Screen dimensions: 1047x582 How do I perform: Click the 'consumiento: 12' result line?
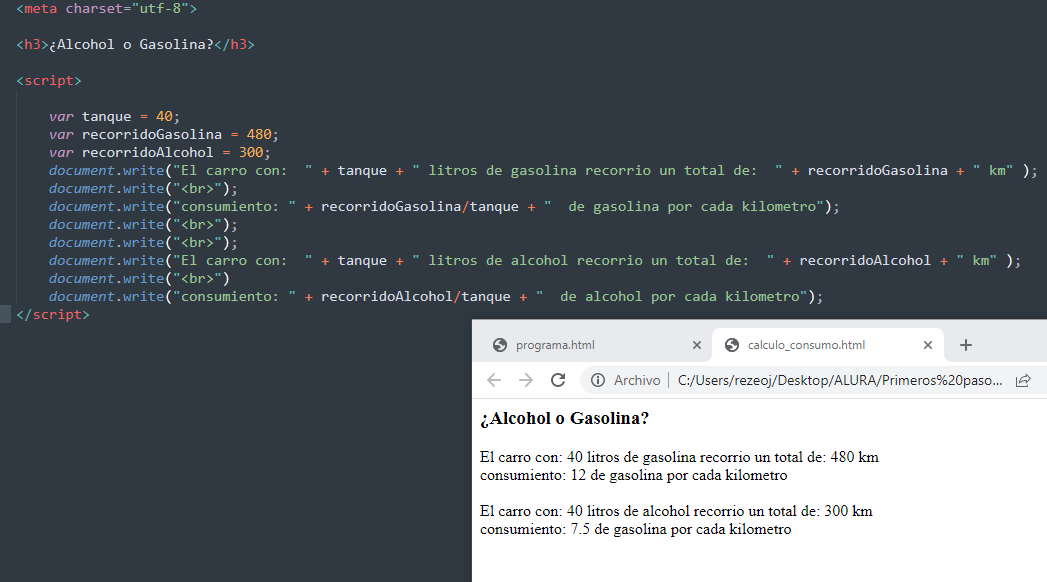(634, 475)
